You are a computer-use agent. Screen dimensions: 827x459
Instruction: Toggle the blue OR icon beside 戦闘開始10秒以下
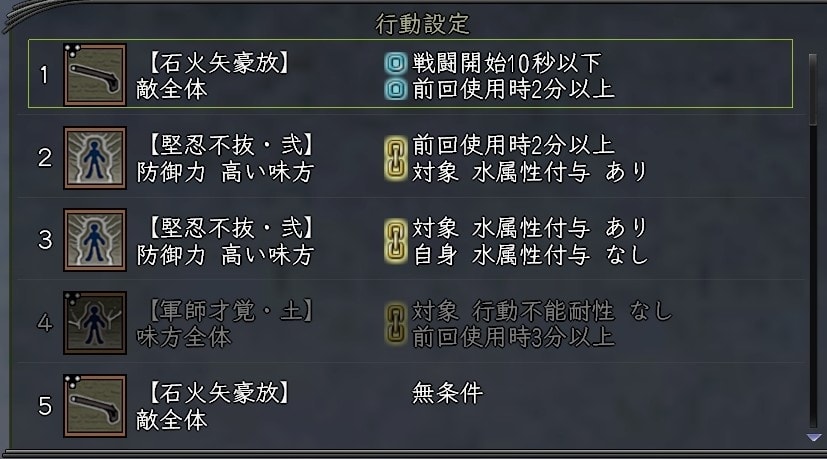tap(396, 63)
